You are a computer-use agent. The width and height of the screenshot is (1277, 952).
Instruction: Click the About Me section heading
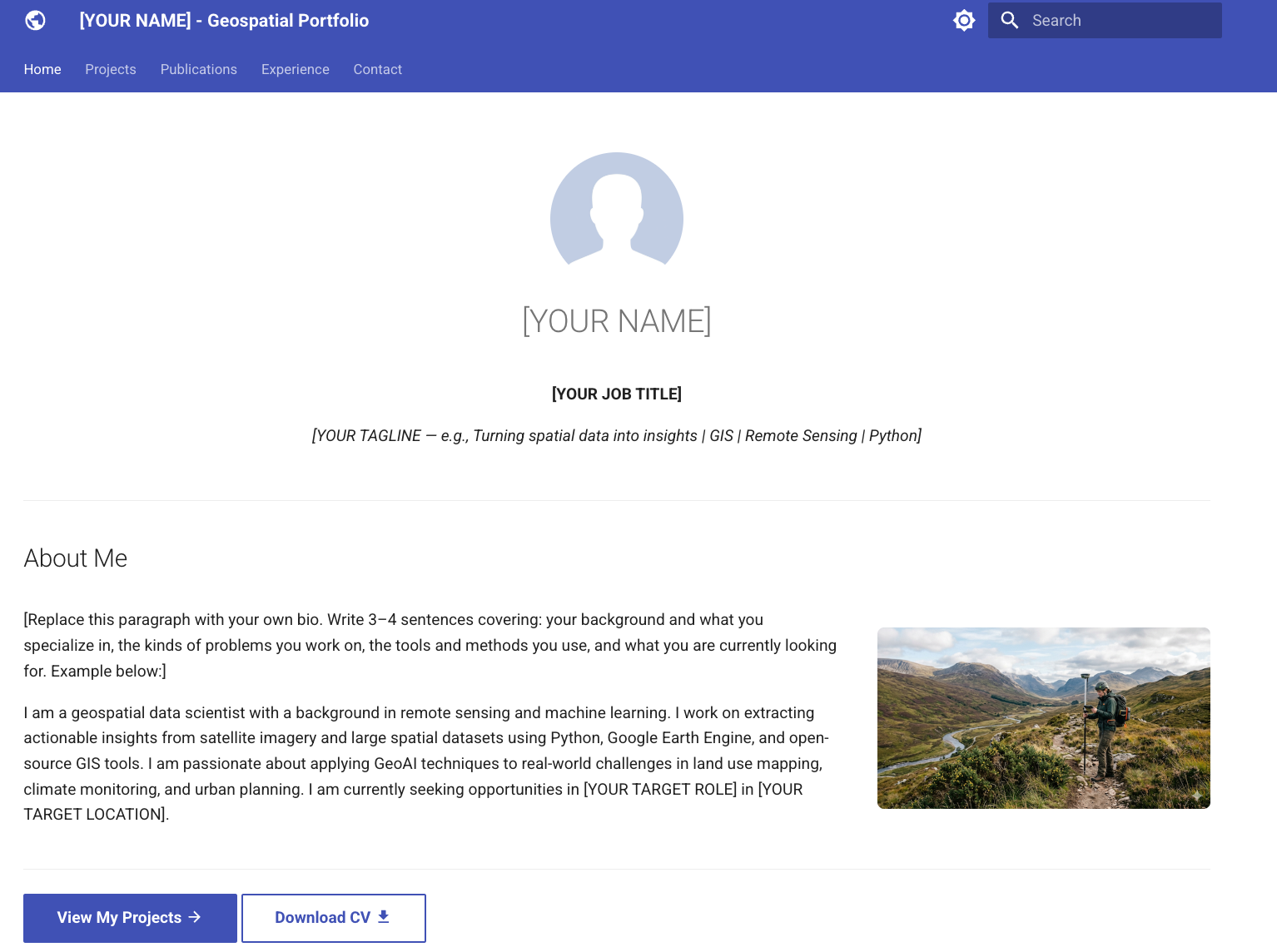point(76,558)
